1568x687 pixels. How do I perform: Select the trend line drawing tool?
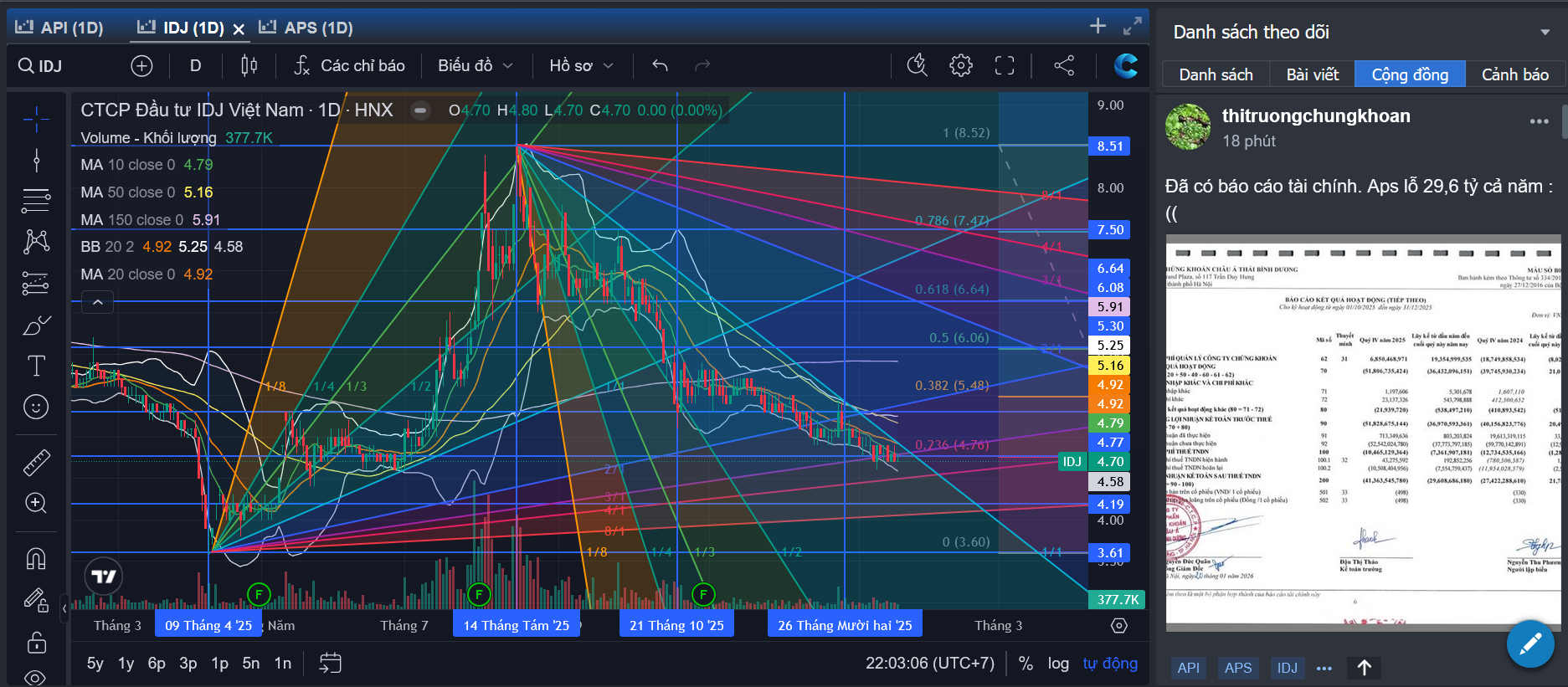click(x=36, y=160)
